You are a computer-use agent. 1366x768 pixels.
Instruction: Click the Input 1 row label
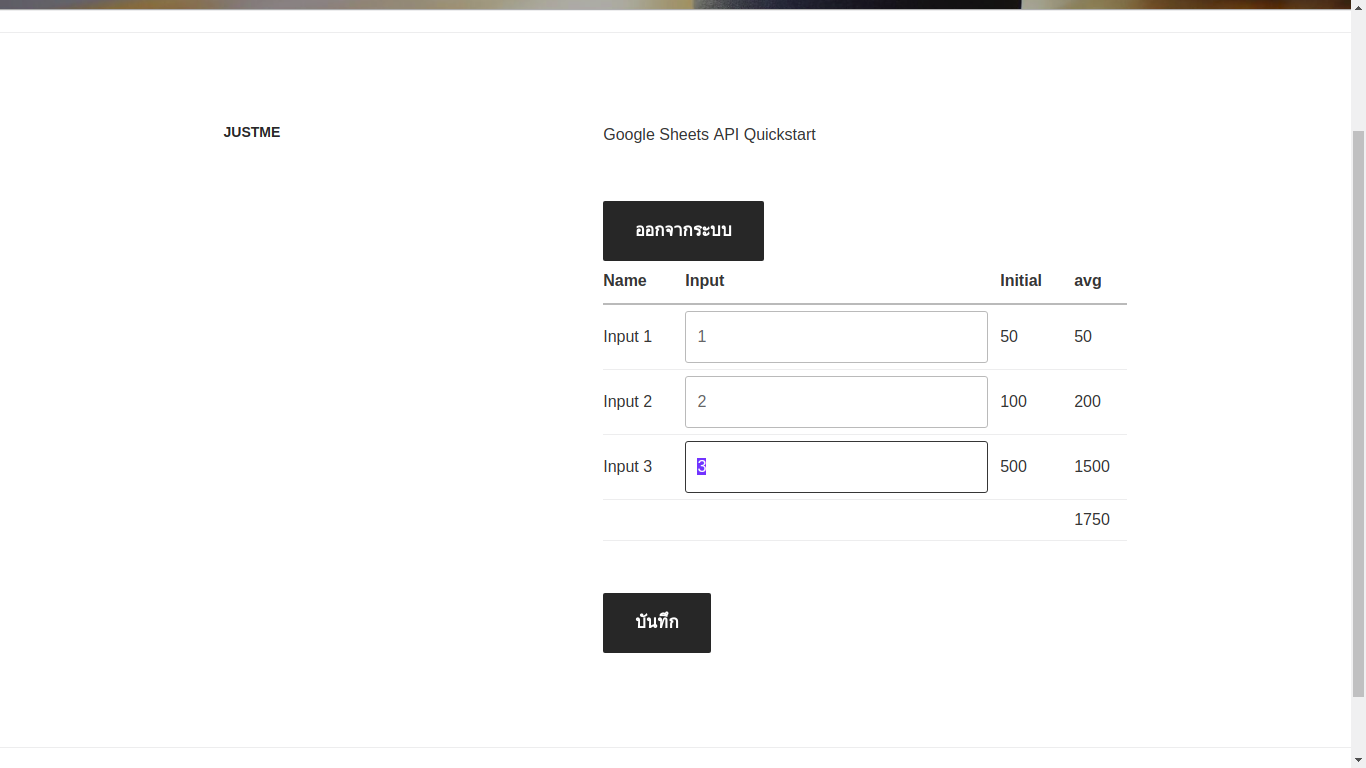click(627, 337)
